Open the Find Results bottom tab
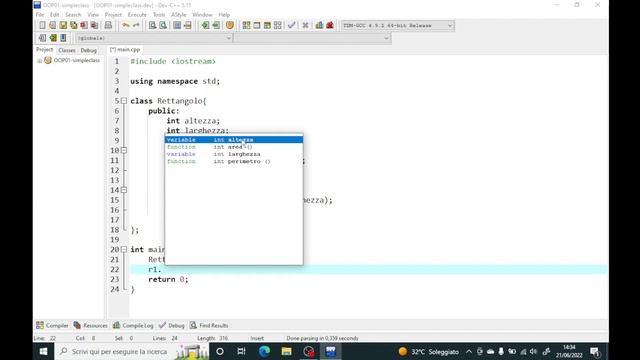The image size is (640, 360). (x=209, y=325)
